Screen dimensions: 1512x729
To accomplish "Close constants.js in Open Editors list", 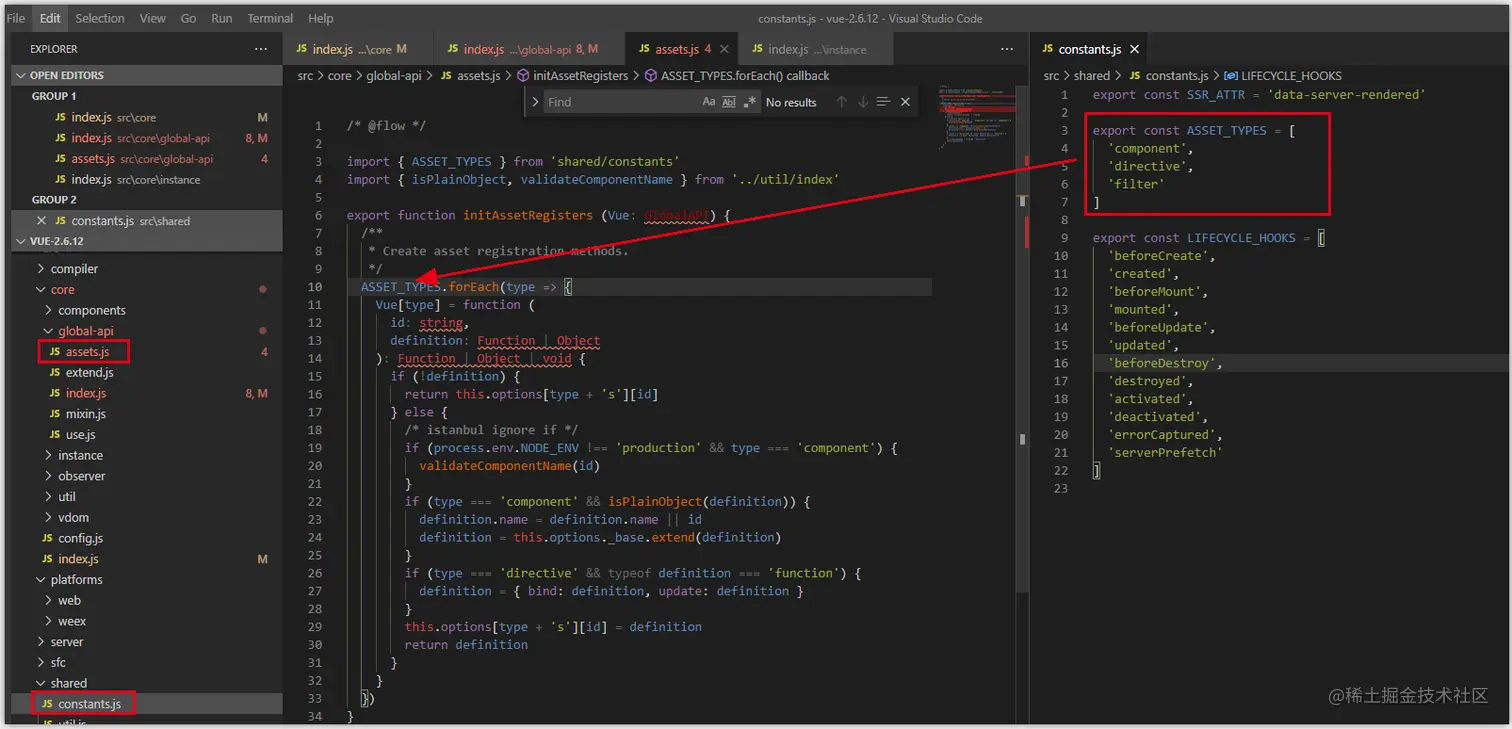I will point(41,221).
